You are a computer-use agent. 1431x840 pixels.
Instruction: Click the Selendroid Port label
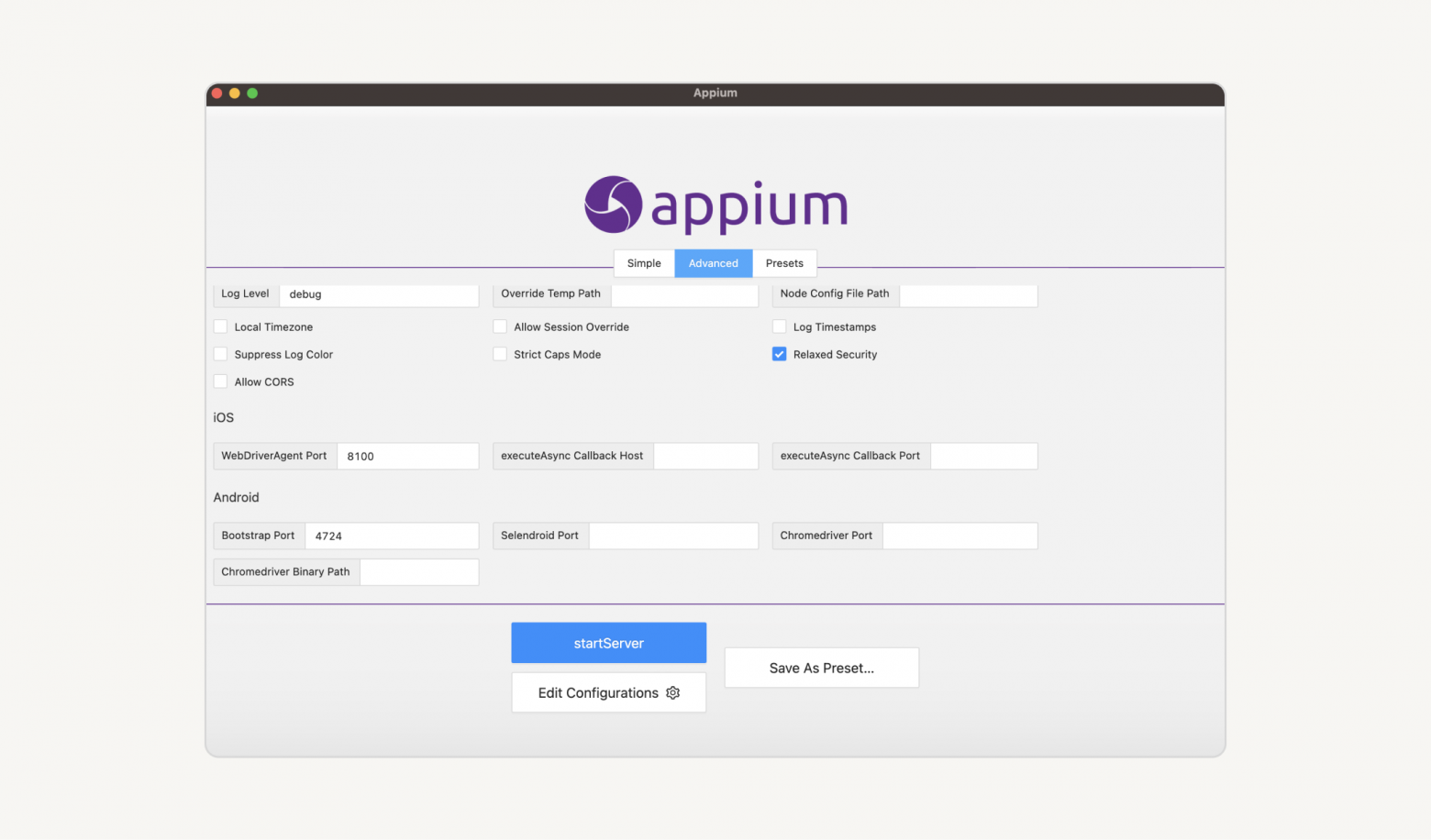tap(539, 536)
